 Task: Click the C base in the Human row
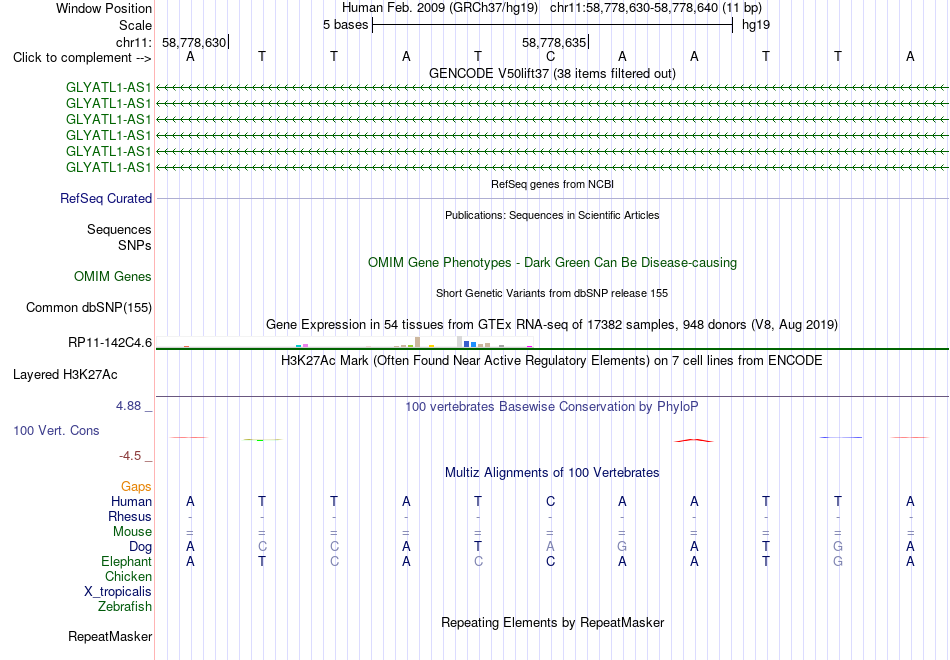(550, 501)
